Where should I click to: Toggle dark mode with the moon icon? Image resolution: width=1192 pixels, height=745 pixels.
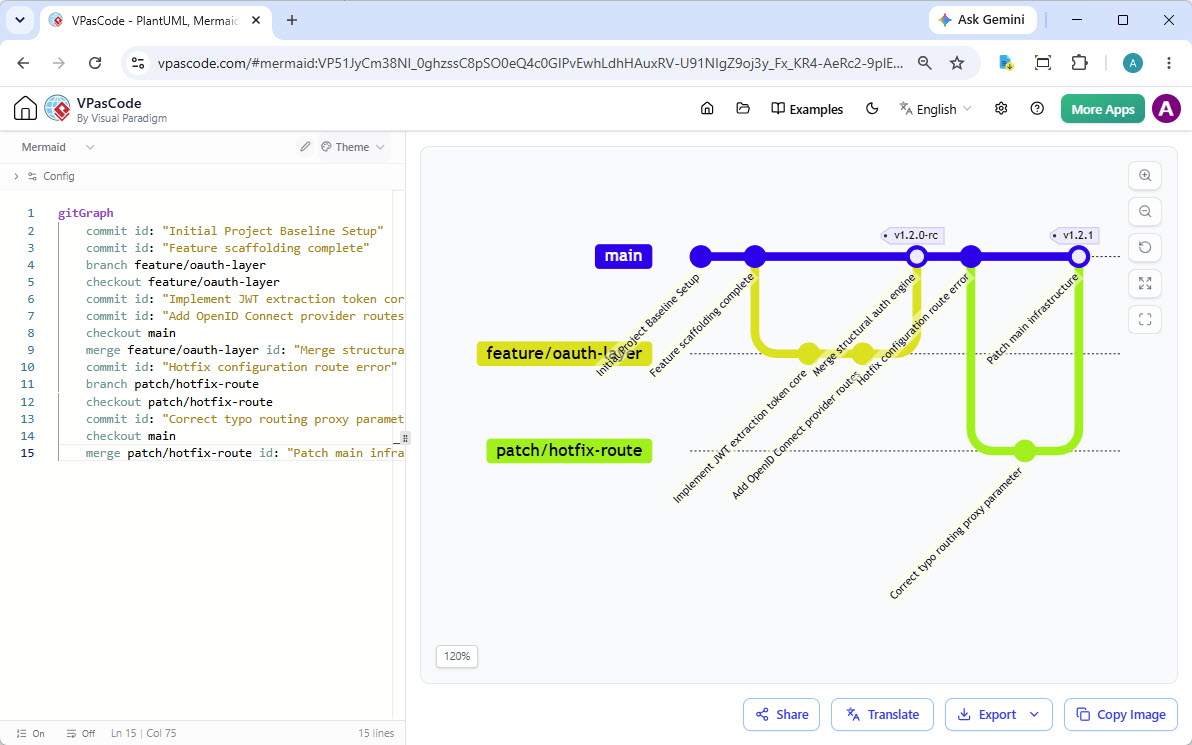872,109
